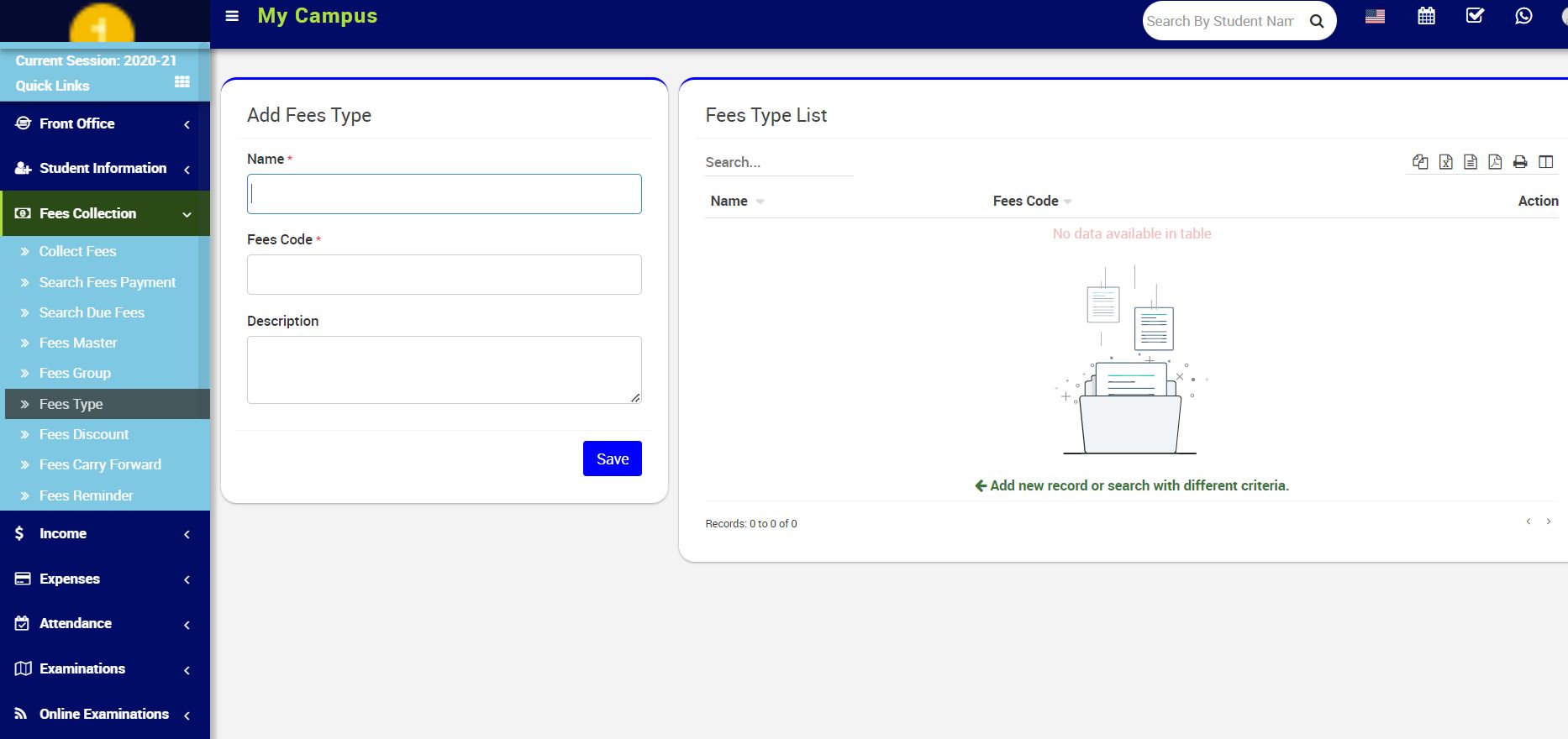Collapse the Fees Collection menu chevron
The height and width of the screenshot is (739, 1568).
coord(187,214)
